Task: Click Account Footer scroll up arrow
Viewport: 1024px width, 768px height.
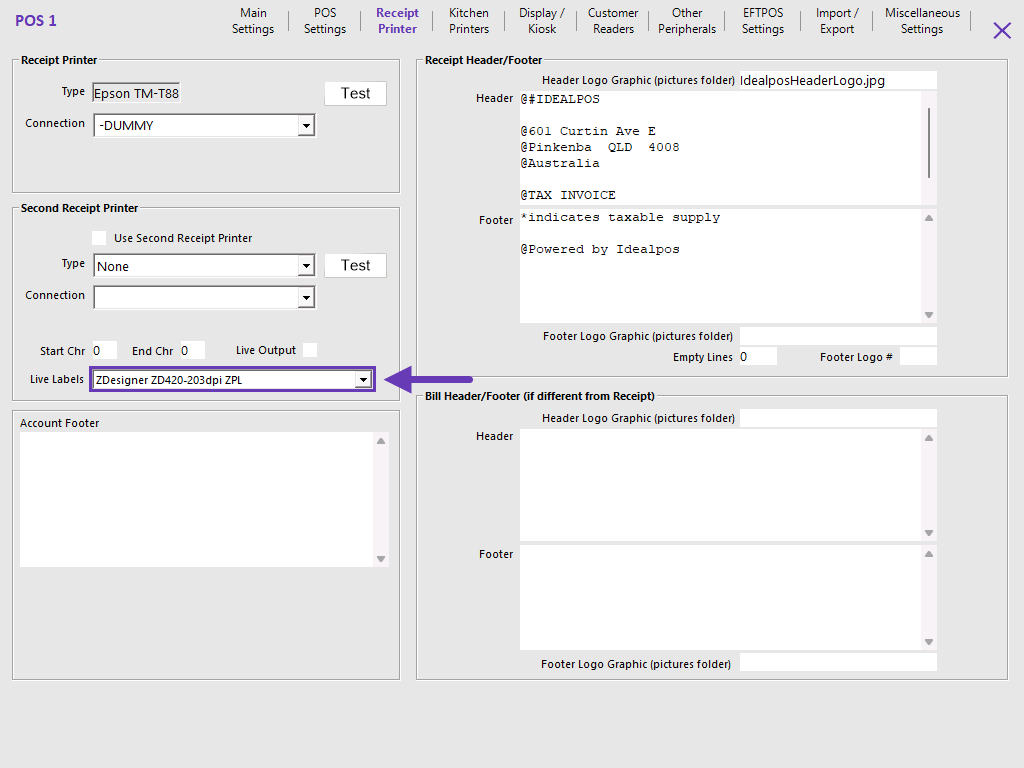Action: coord(381,441)
